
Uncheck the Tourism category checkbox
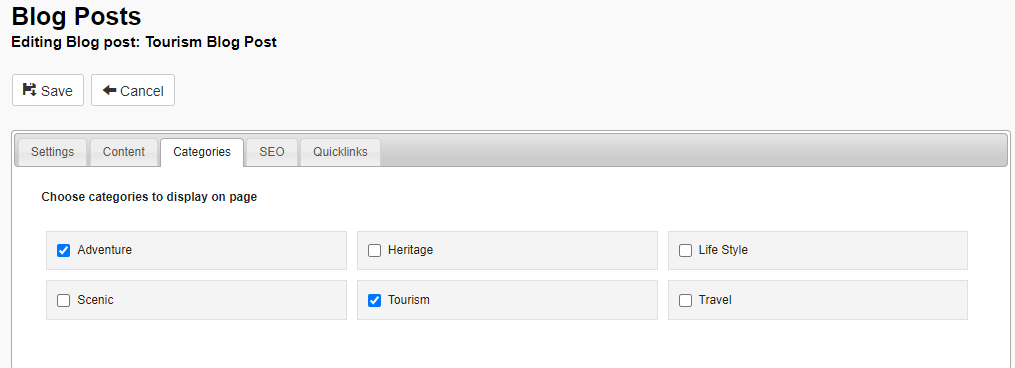[x=374, y=300]
